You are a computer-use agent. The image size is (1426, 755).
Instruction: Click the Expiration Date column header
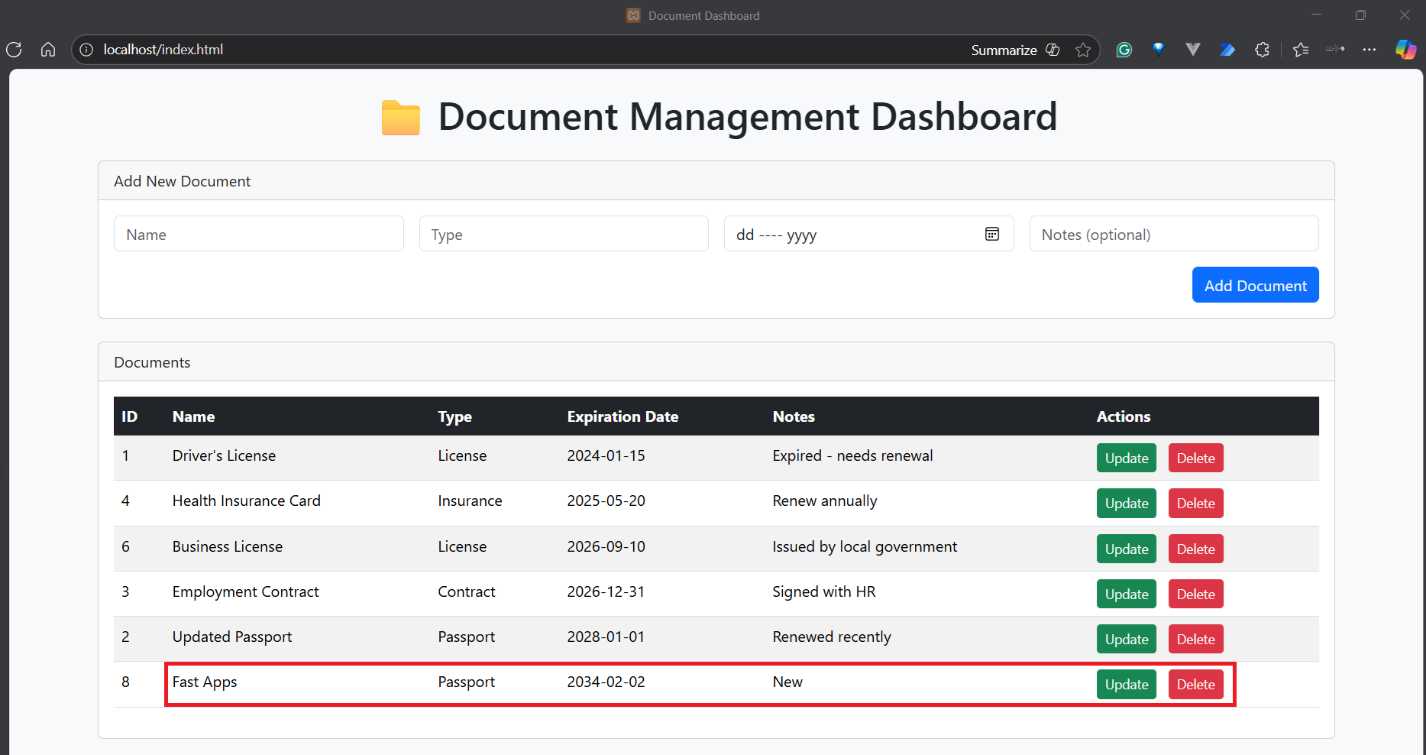623,417
